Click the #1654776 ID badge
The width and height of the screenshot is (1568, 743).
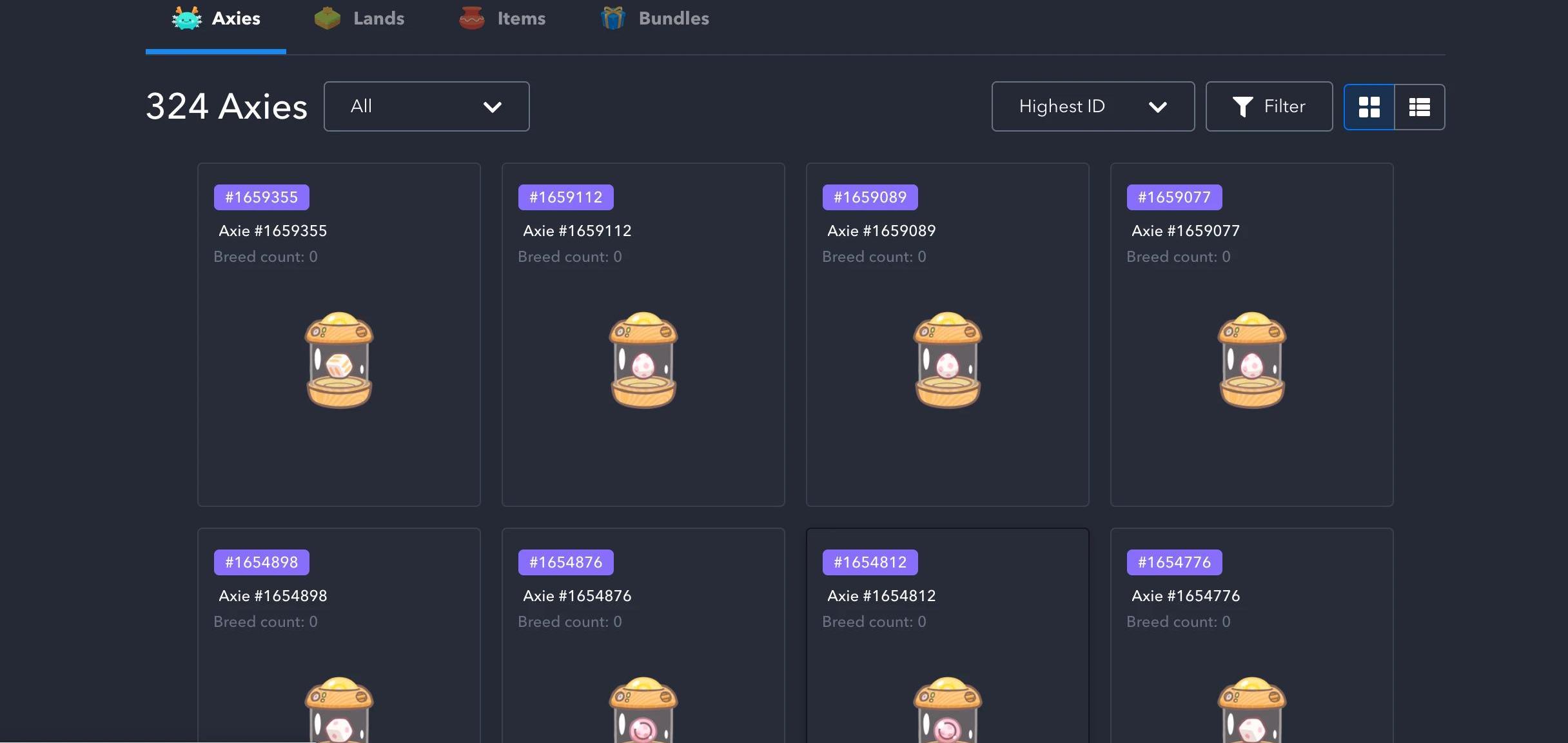pyautogui.click(x=1175, y=562)
